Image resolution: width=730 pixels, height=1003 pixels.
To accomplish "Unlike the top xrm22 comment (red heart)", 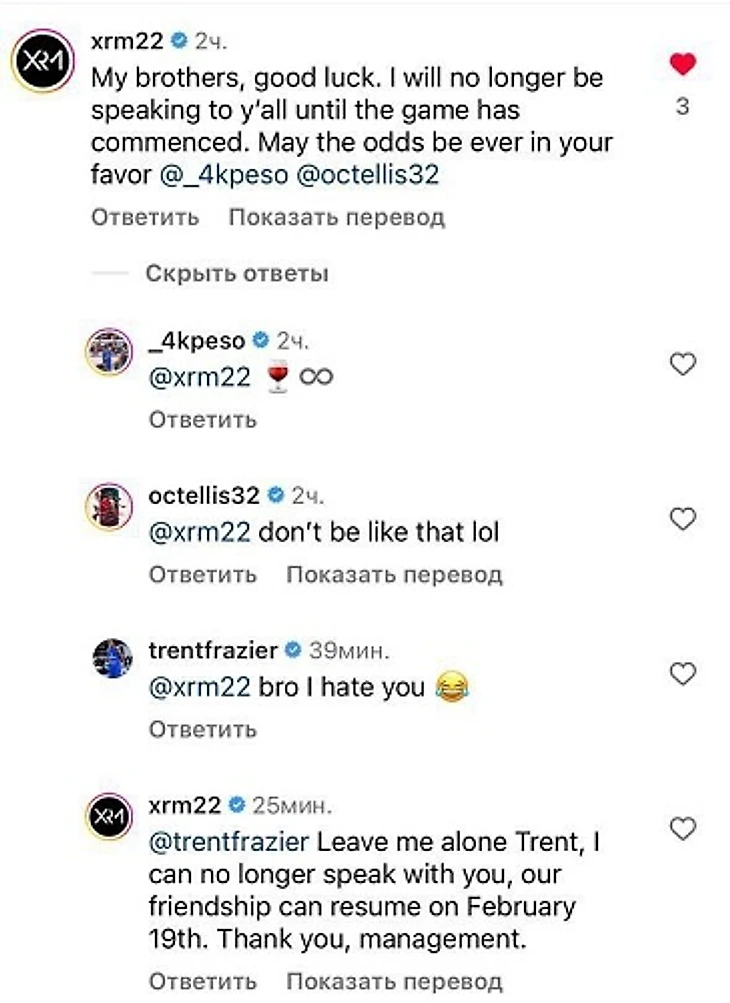I will tap(682, 65).
